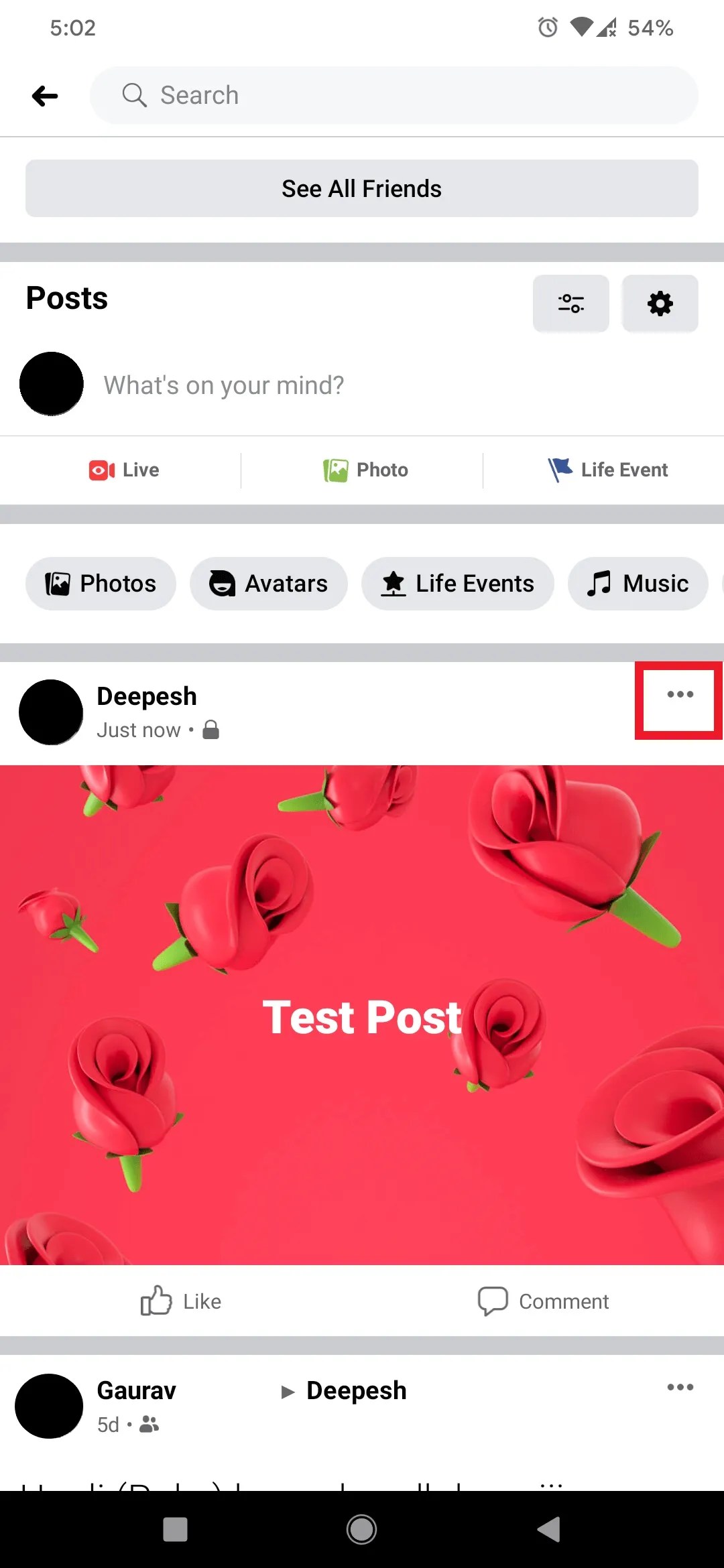Tap the back arrow icon
This screenshot has height=1568, width=724.
[45, 96]
